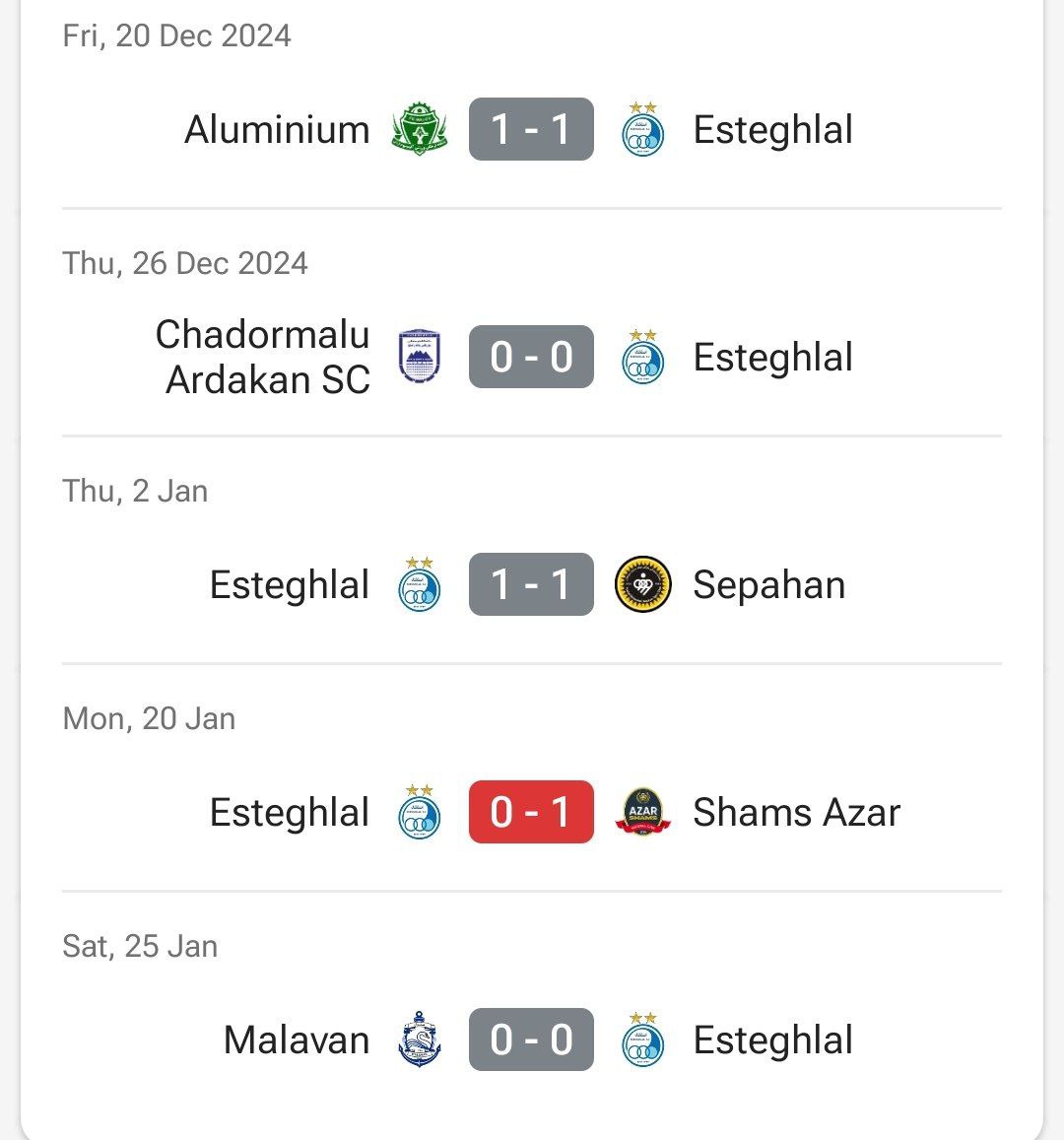Tap Esteghlal crest in the Shams Azar match

coord(420,812)
